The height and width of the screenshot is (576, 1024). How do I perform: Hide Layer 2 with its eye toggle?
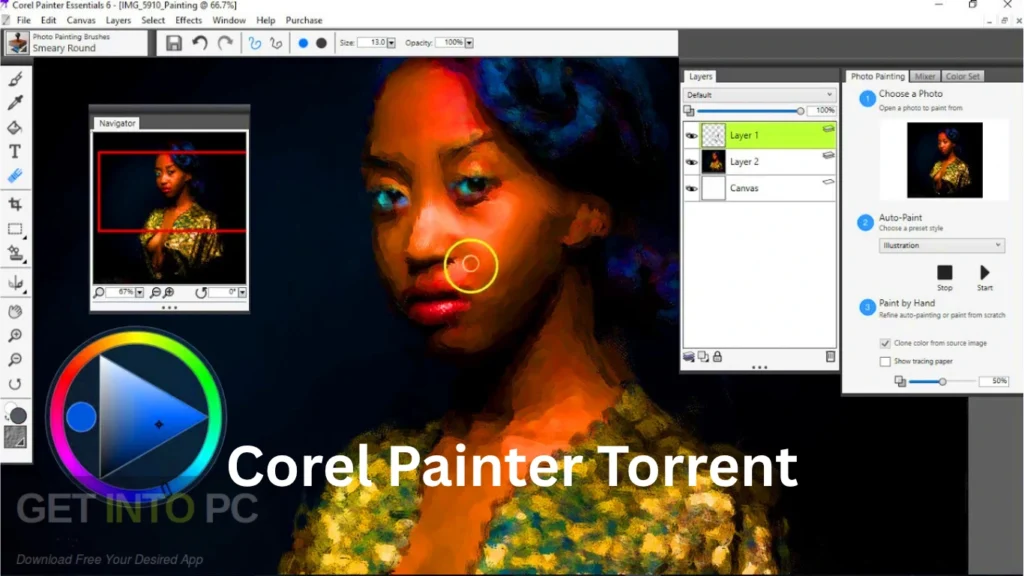691,161
